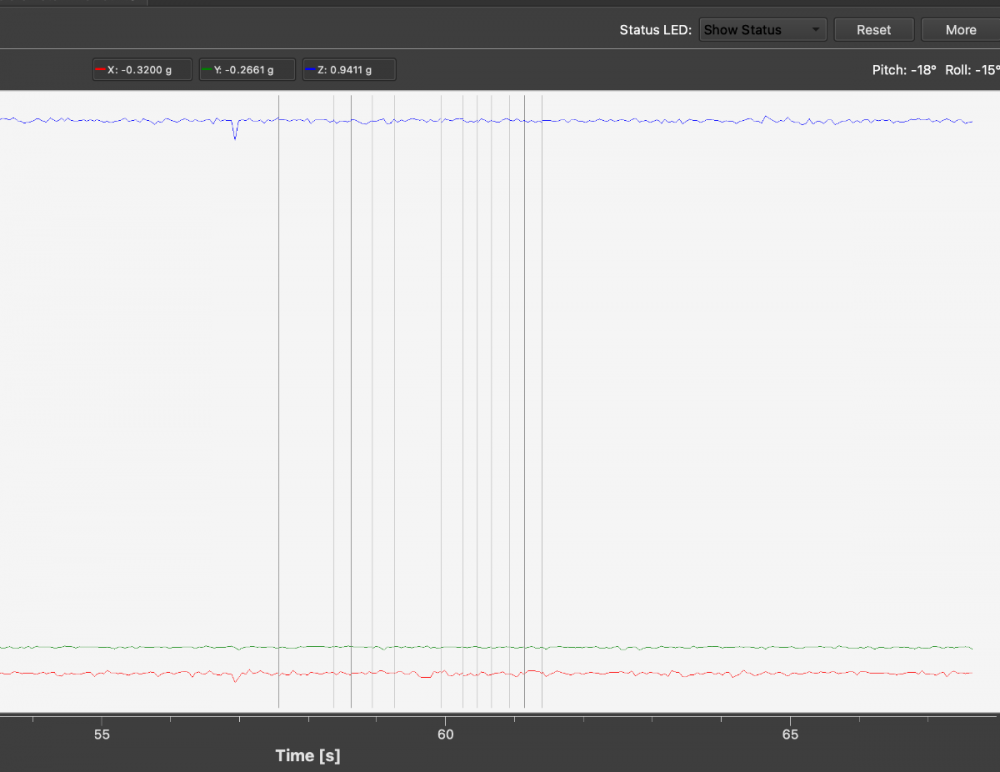Click the Status LED label

(655, 30)
